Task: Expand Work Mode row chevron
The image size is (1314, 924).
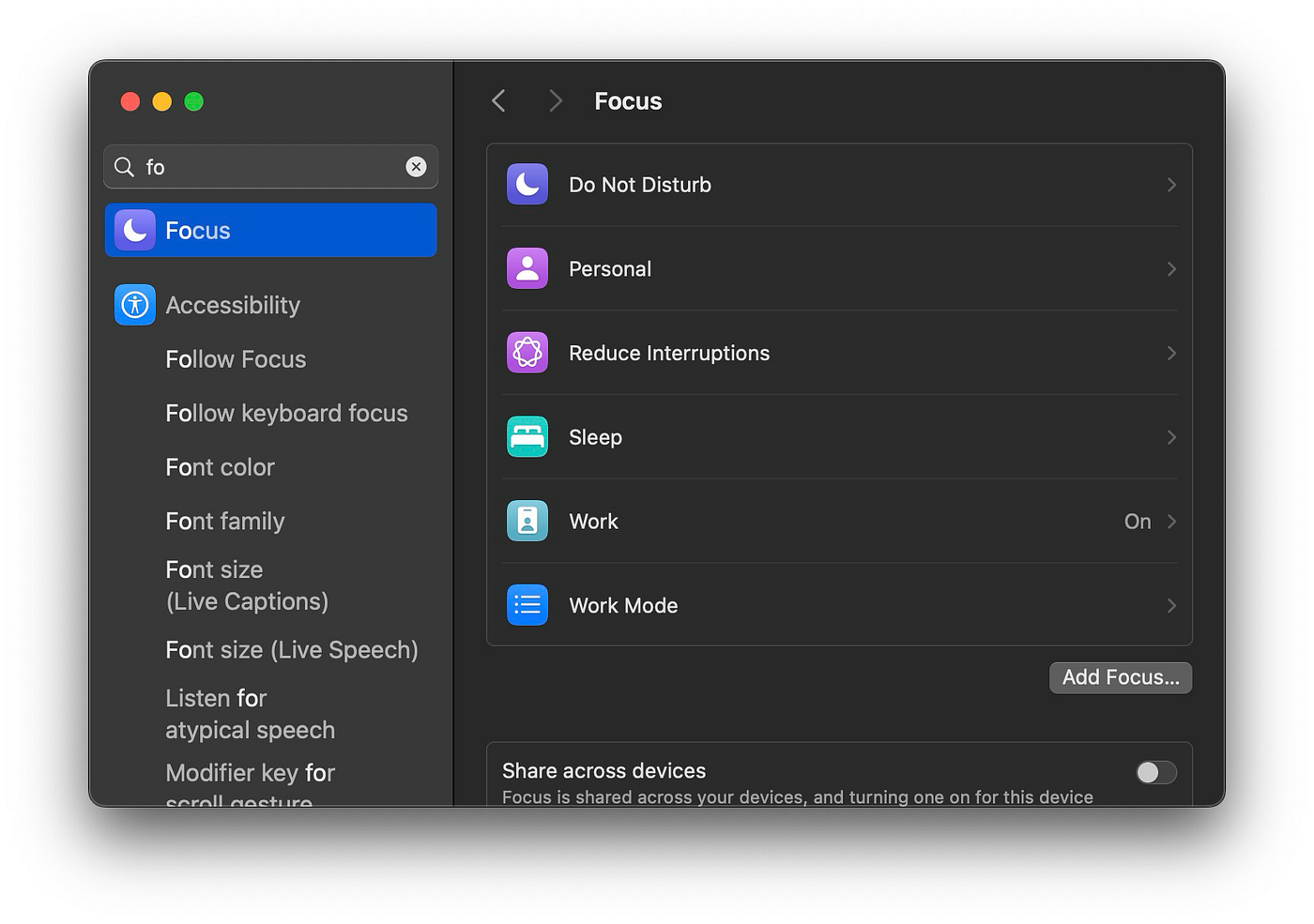Action: [1171, 605]
